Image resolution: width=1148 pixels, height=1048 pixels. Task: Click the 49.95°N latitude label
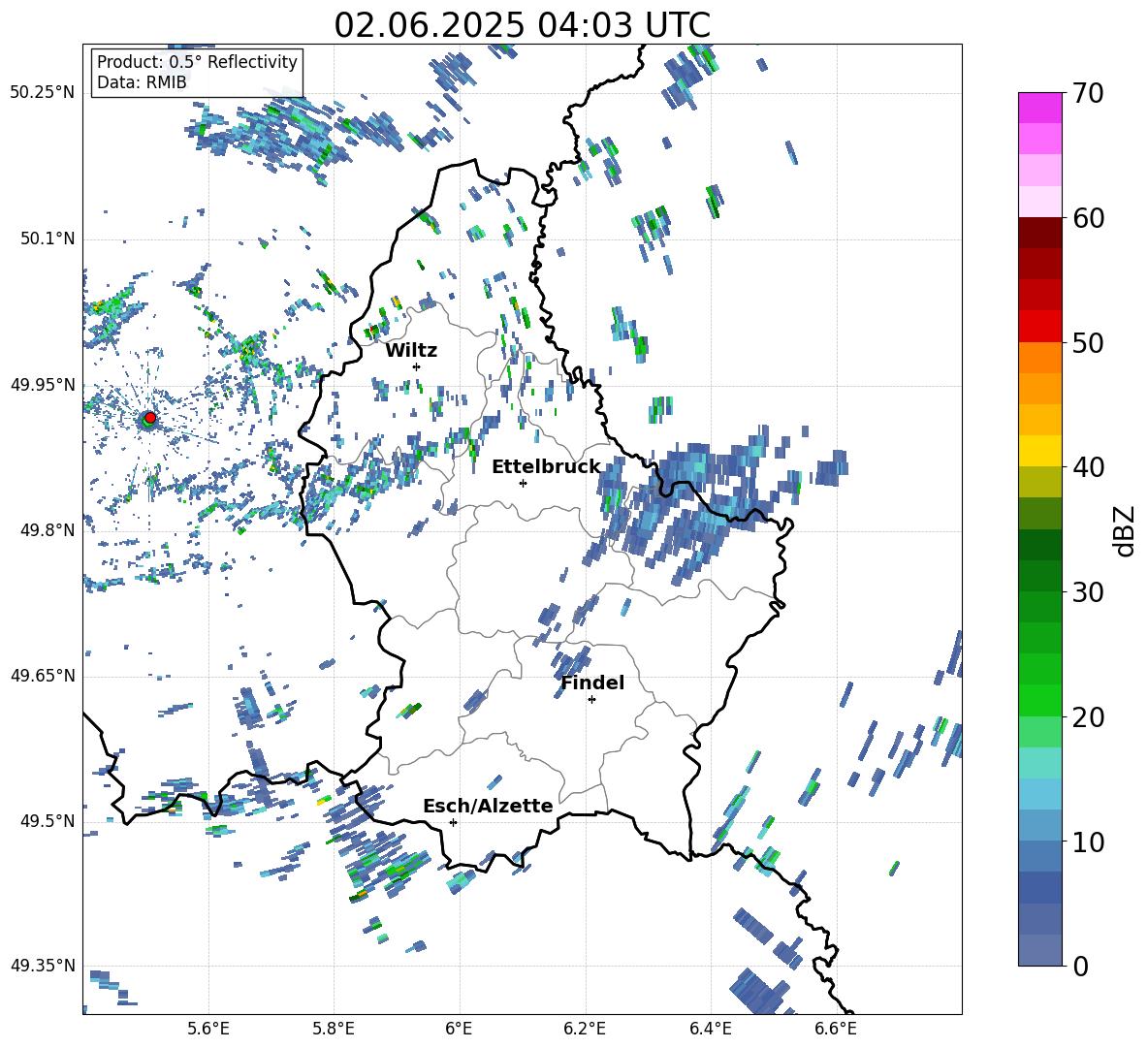pyautogui.click(x=43, y=384)
